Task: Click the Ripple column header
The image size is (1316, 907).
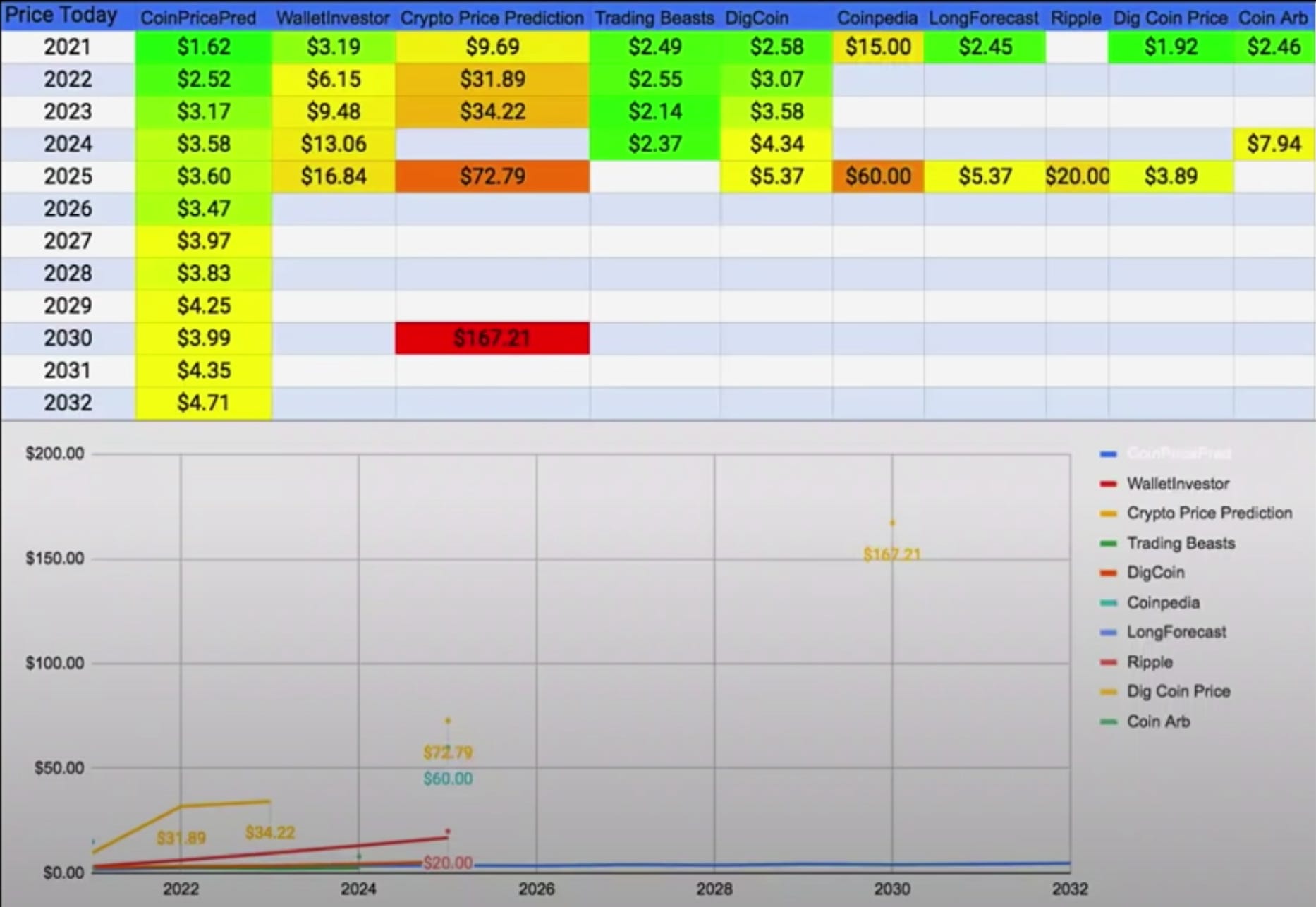Action: [1076, 18]
